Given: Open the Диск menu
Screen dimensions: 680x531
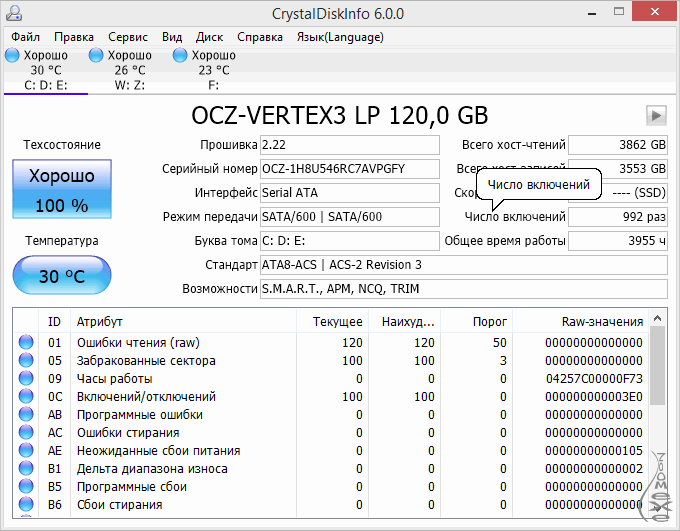Looking at the screenshot, I should (x=209, y=37).
